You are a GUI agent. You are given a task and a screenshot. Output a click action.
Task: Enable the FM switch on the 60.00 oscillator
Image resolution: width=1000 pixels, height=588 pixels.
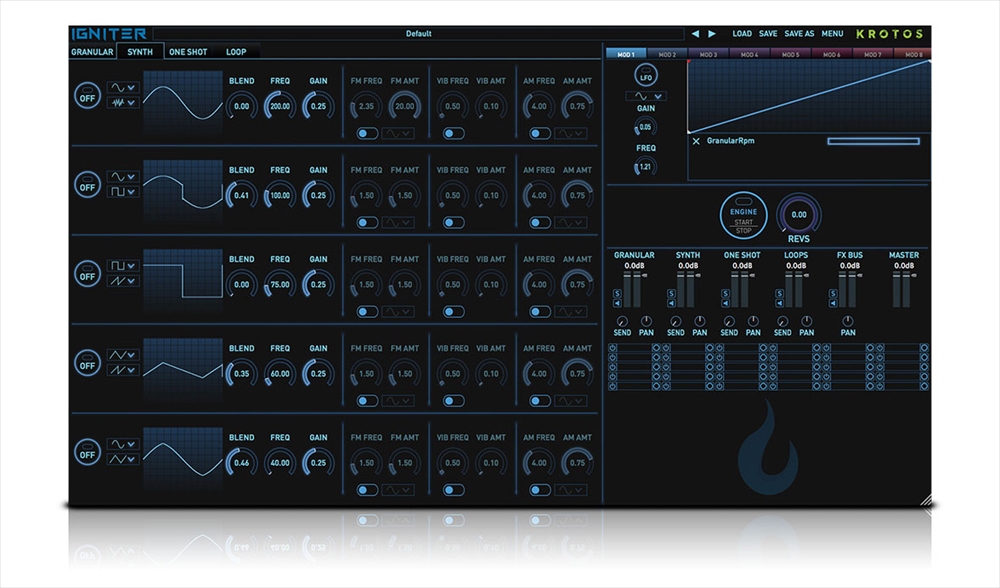[x=367, y=401]
